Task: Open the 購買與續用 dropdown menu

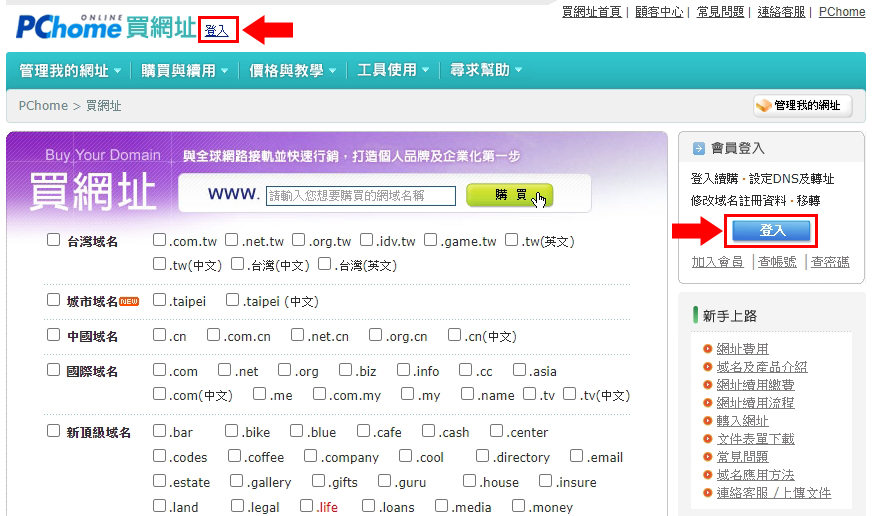Action: click(185, 71)
